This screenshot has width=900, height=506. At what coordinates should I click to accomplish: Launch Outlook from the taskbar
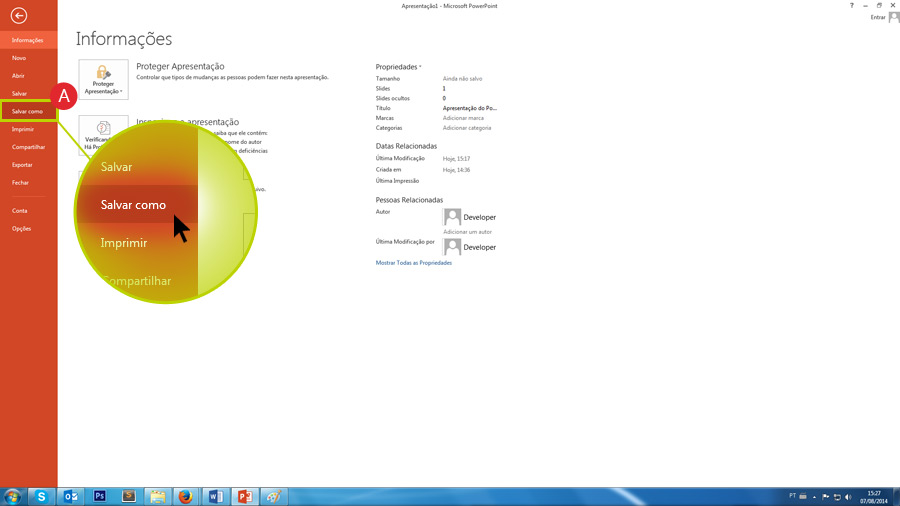[72, 496]
